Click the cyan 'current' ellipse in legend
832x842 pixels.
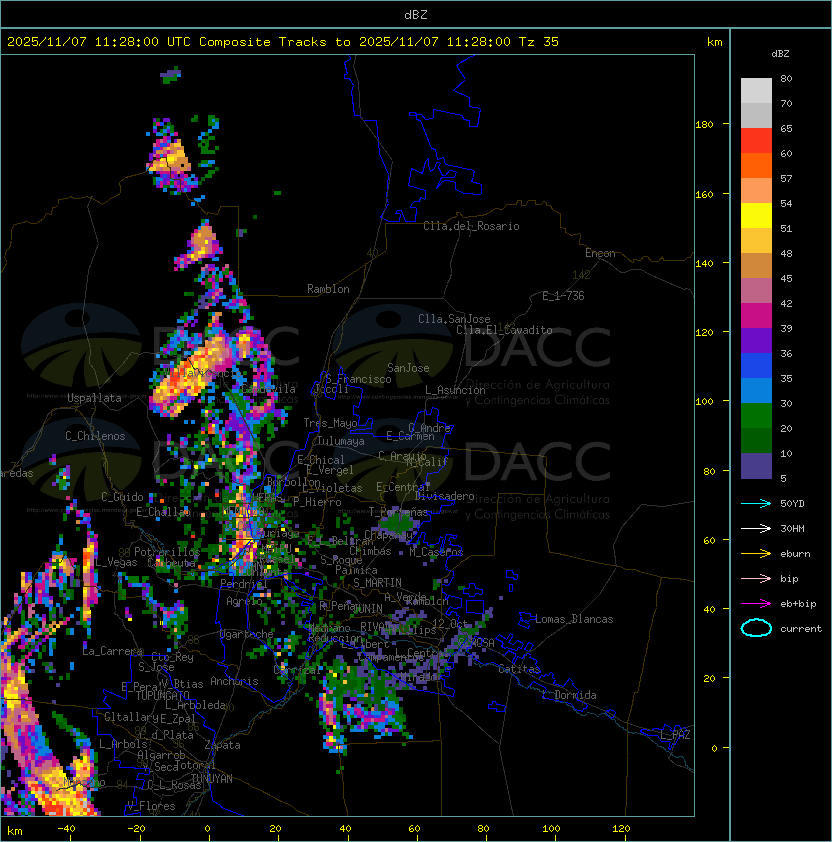coord(756,628)
